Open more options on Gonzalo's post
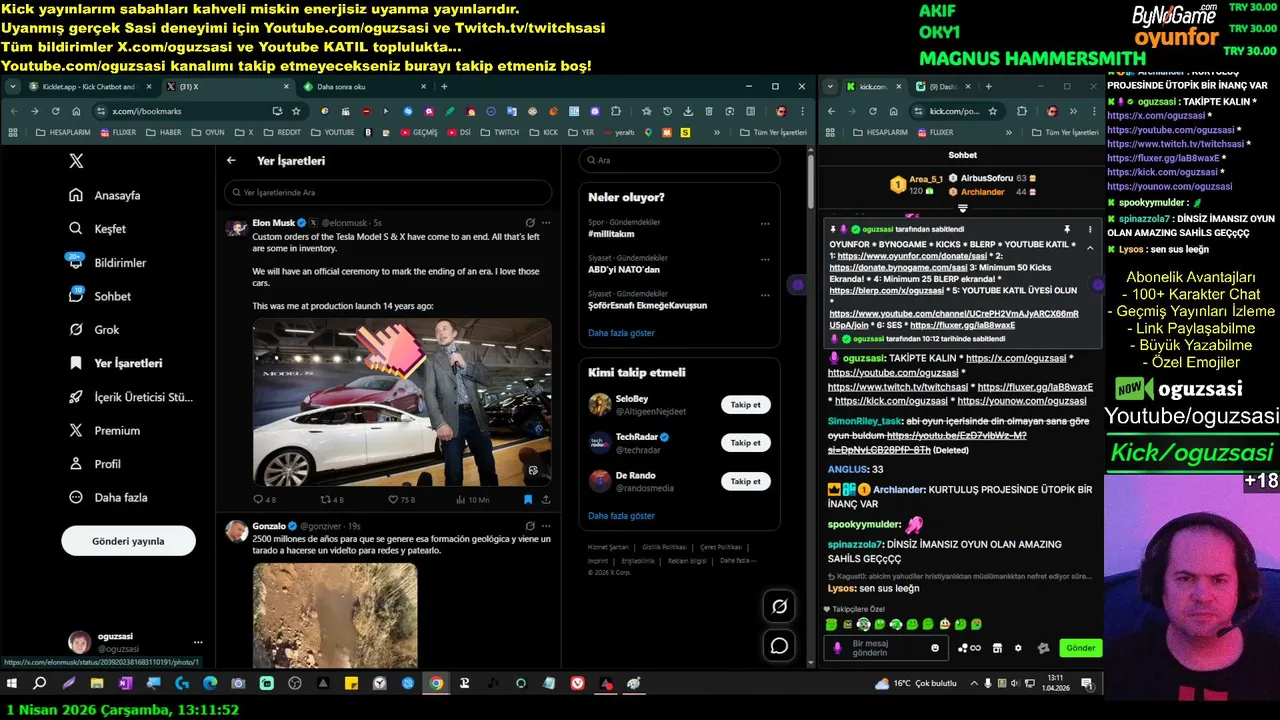1280x720 pixels. click(546, 525)
